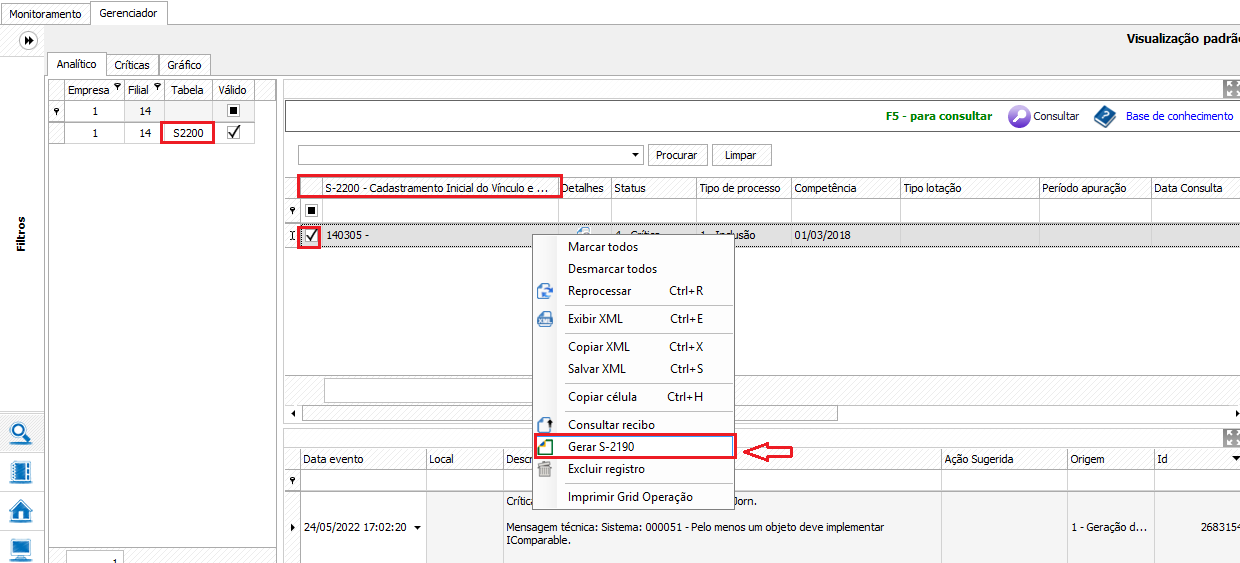
Task: Select Gerar S-2190 from context menu
Action: [635, 447]
